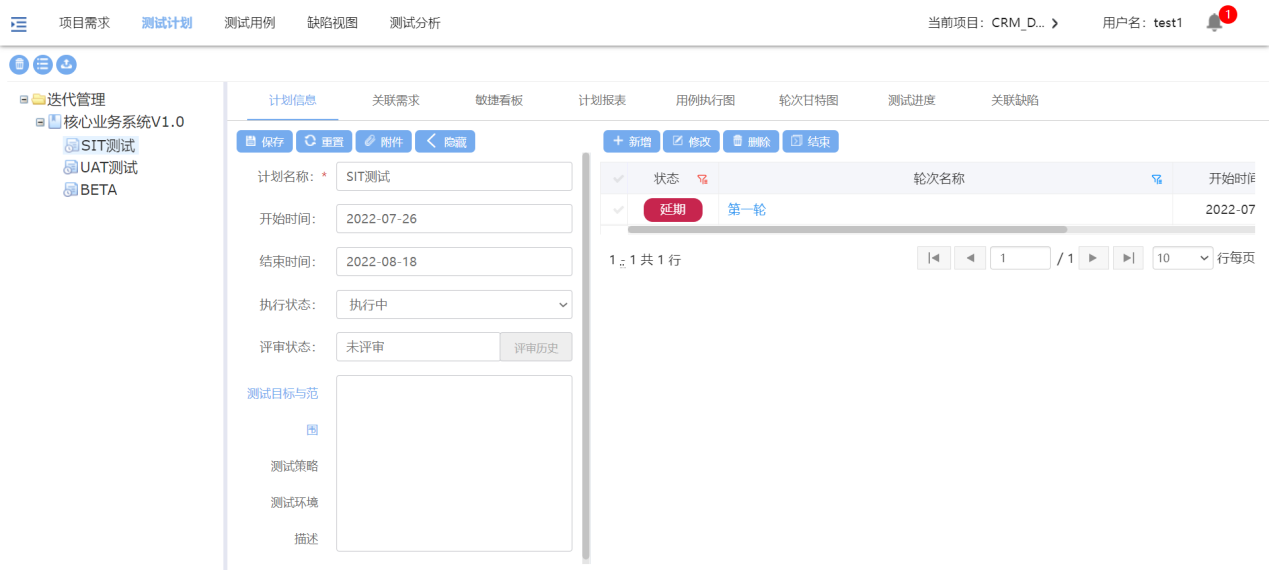Click the rounds table horizontal scrollbar
This screenshot has width=1269, height=570.
pyautogui.click(x=846, y=229)
